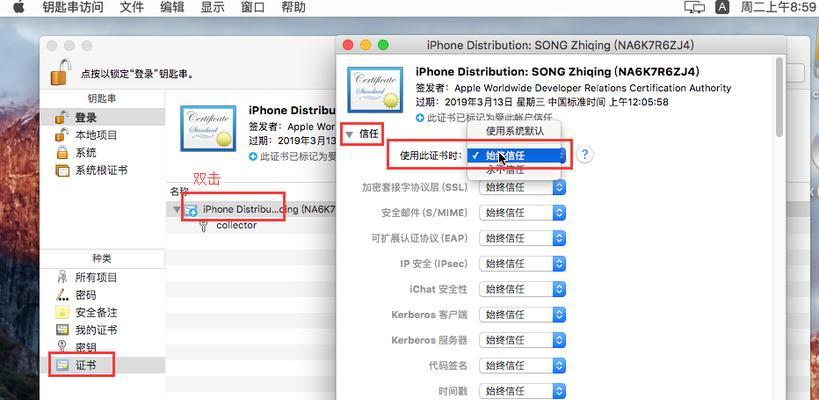819x400 pixels.
Task: Choose 使用系统默认 from the trust popup
Action: (x=514, y=131)
